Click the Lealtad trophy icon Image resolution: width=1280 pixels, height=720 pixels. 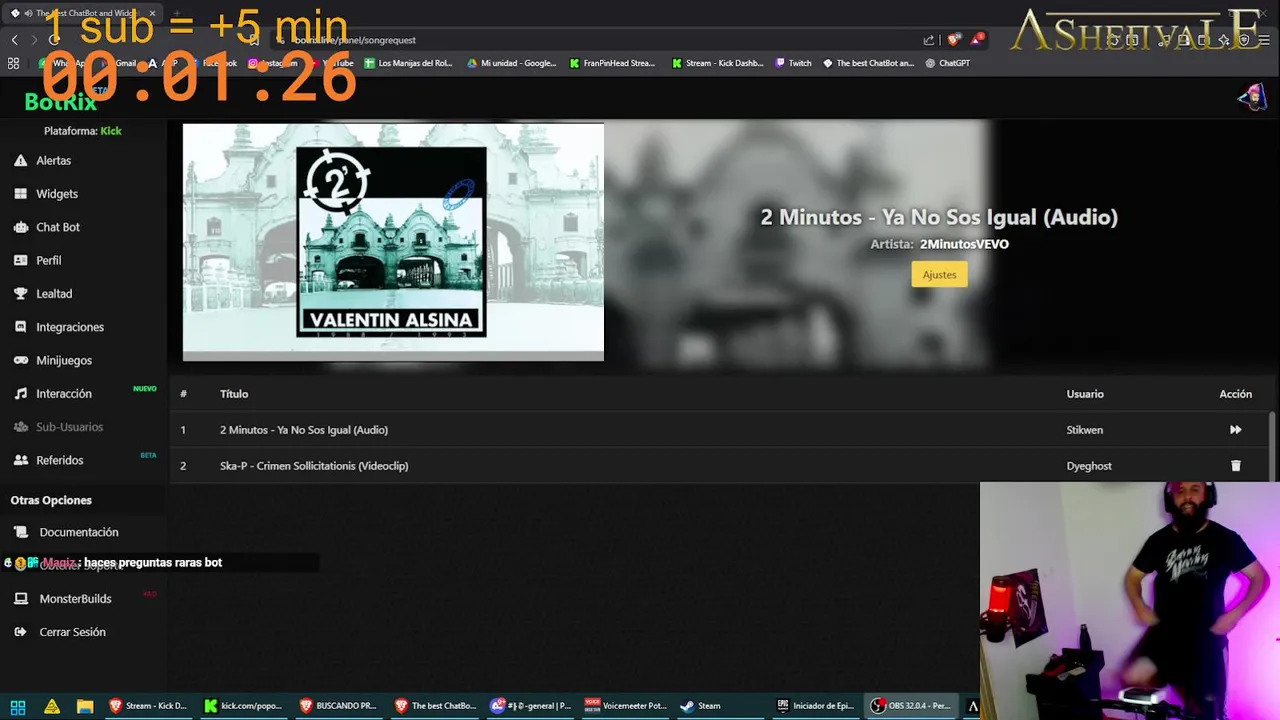click(x=20, y=294)
